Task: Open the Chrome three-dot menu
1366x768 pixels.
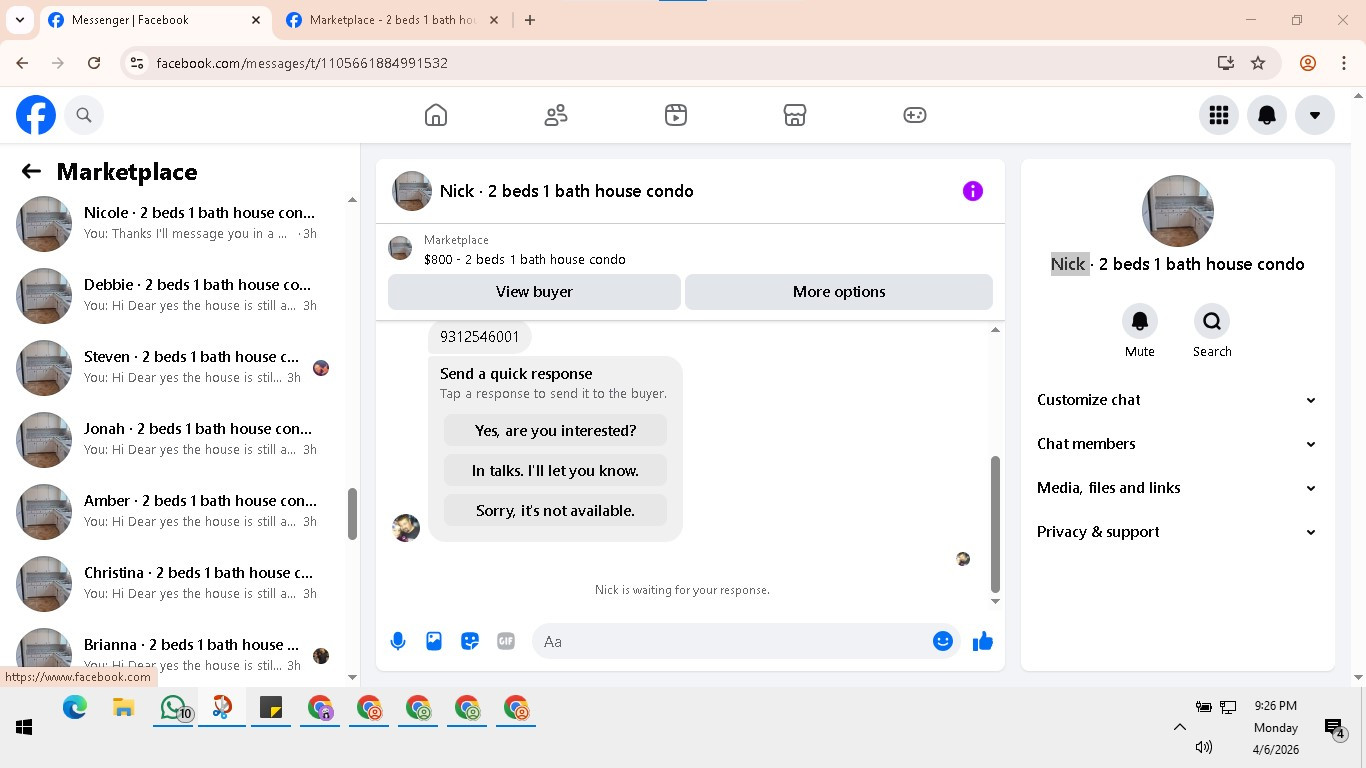Action: click(1344, 63)
